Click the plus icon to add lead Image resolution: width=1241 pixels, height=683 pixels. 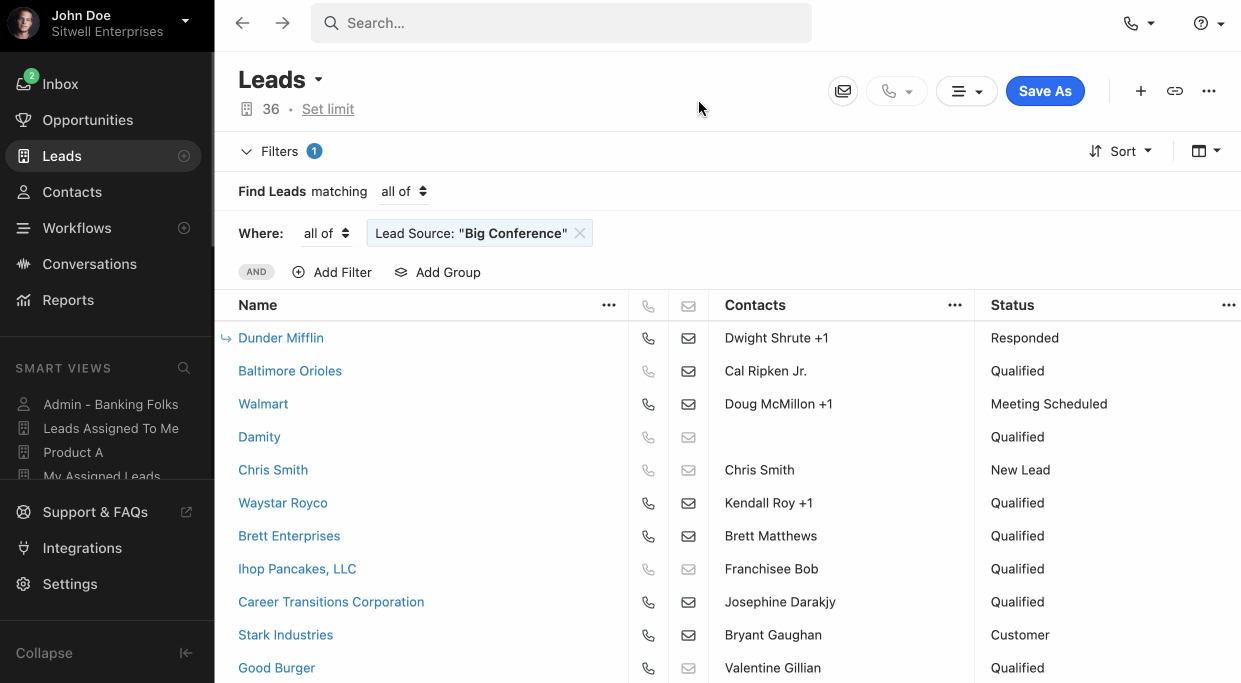pos(1141,91)
